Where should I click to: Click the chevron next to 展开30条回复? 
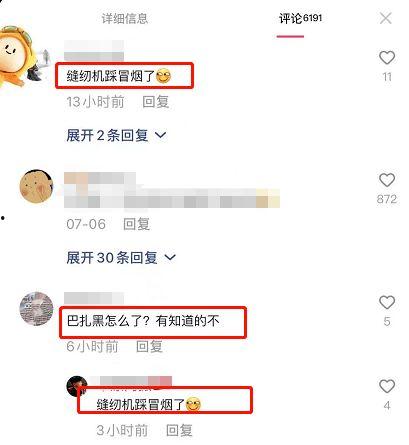point(170,257)
